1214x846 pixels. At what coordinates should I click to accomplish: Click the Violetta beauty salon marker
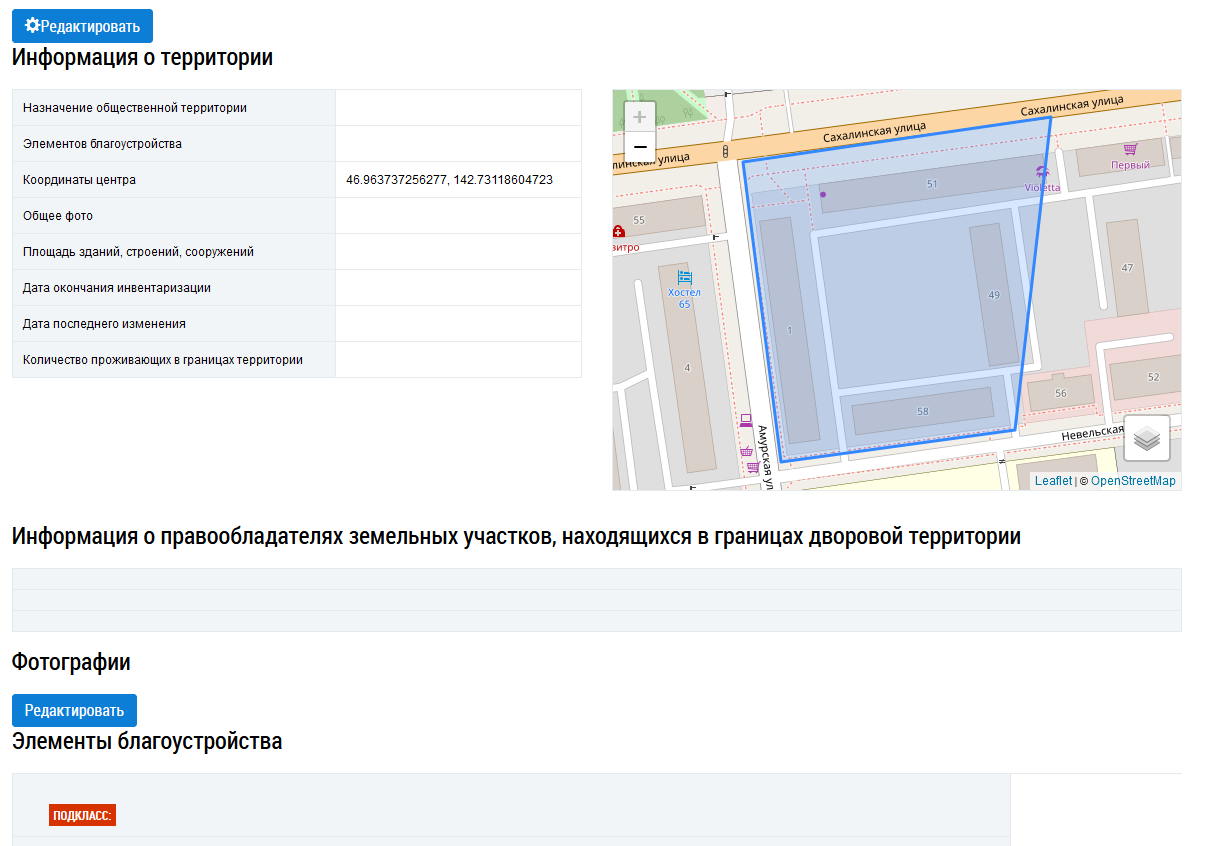coord(1042,171)
